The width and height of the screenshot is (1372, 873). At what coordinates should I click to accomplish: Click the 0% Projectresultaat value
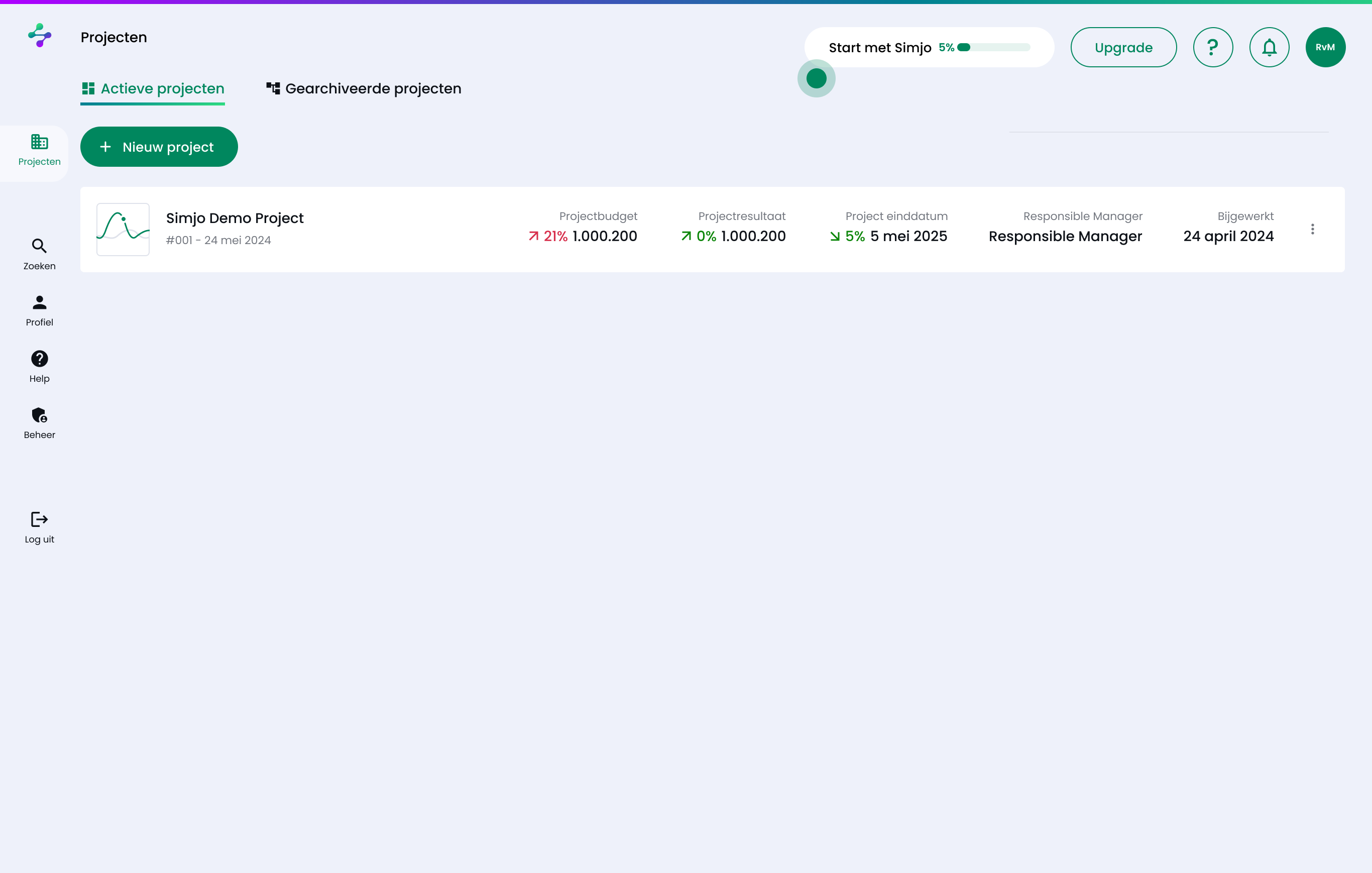[707, 237]
